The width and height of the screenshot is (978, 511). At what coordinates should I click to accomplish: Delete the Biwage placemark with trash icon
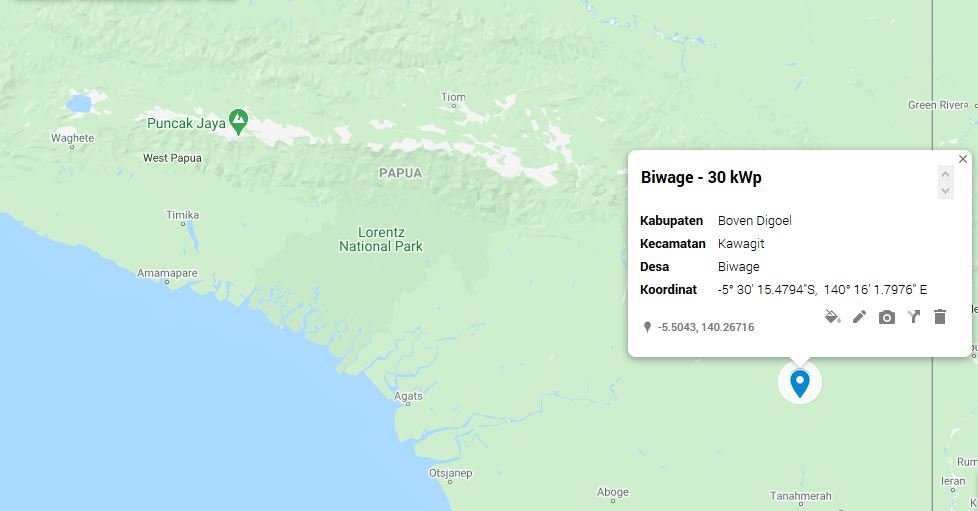[x=940, y=317]
